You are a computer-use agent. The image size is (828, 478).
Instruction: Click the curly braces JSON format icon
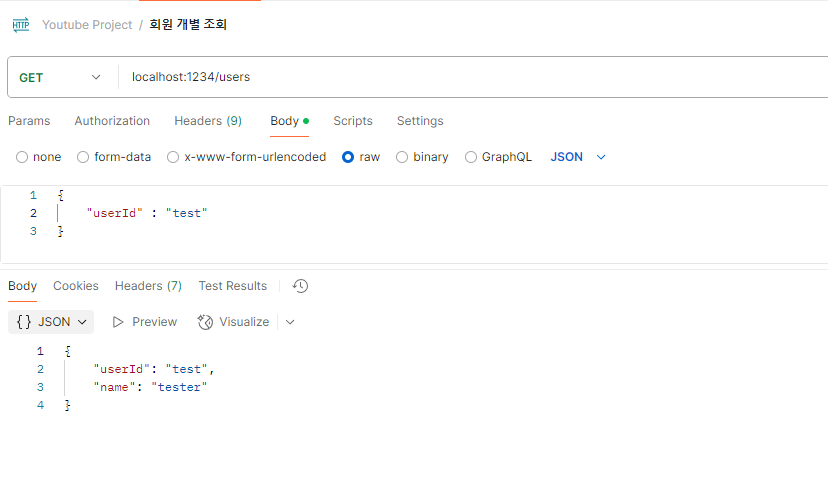(x=24, y=322)
